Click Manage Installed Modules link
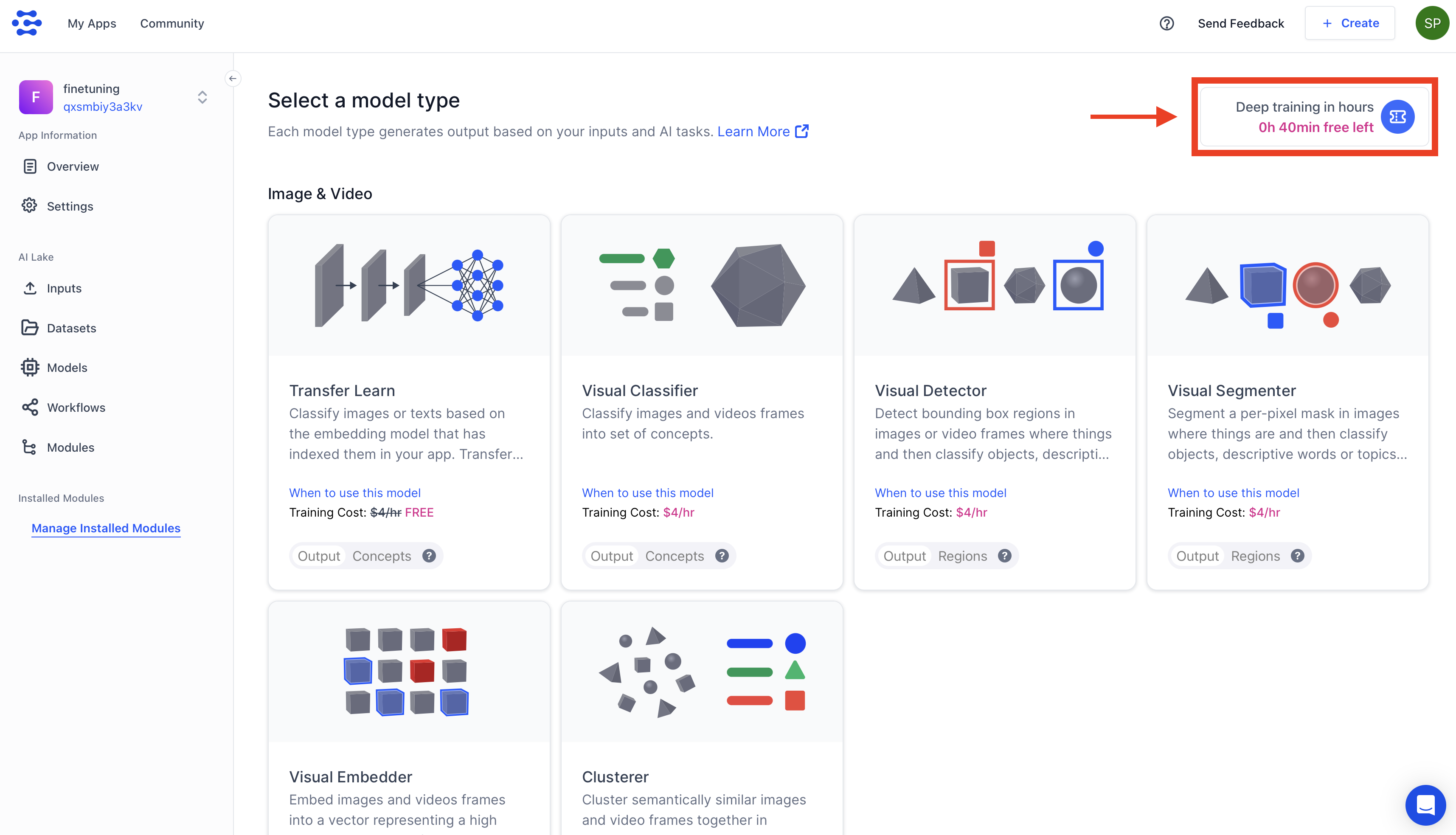The height and width of the screenshot is (835, 1456). point(106,528)
